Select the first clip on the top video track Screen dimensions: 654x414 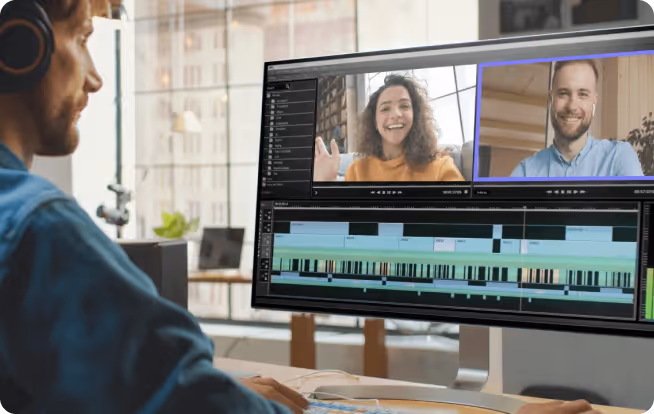(x=319, y=228)
